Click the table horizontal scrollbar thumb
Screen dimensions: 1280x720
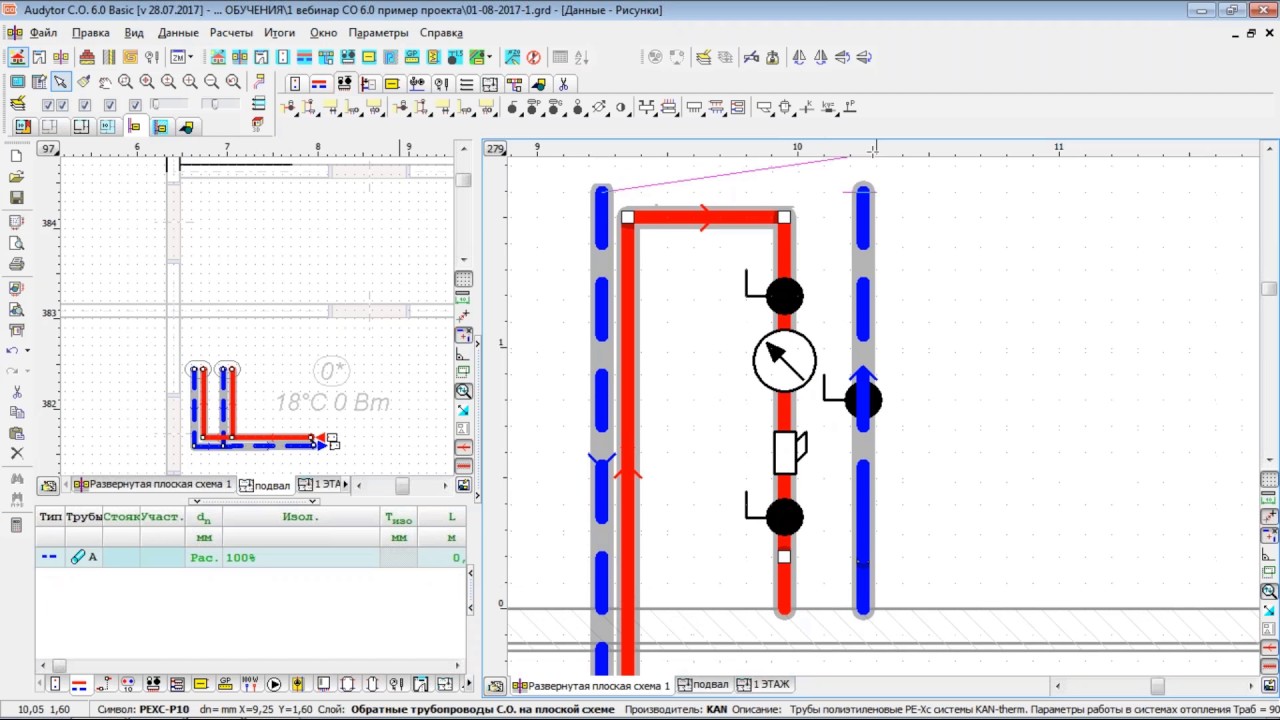coord(58,665)
